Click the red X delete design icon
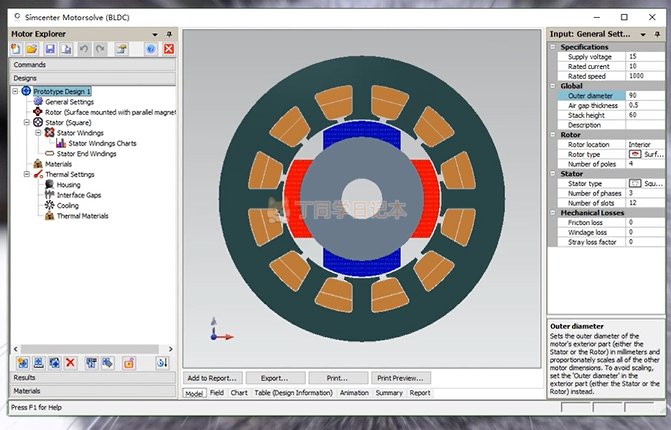The height and width of the screenshot is (430, 671). click(168, 49)
